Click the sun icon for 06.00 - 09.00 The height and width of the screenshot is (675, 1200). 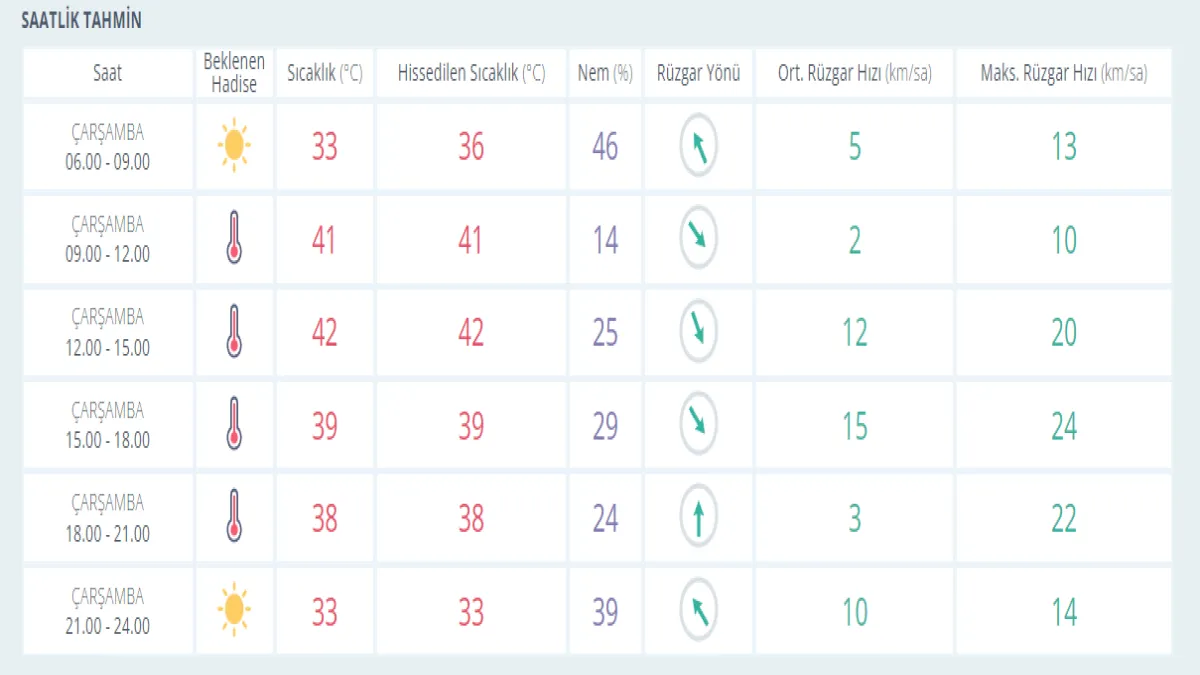234,146
